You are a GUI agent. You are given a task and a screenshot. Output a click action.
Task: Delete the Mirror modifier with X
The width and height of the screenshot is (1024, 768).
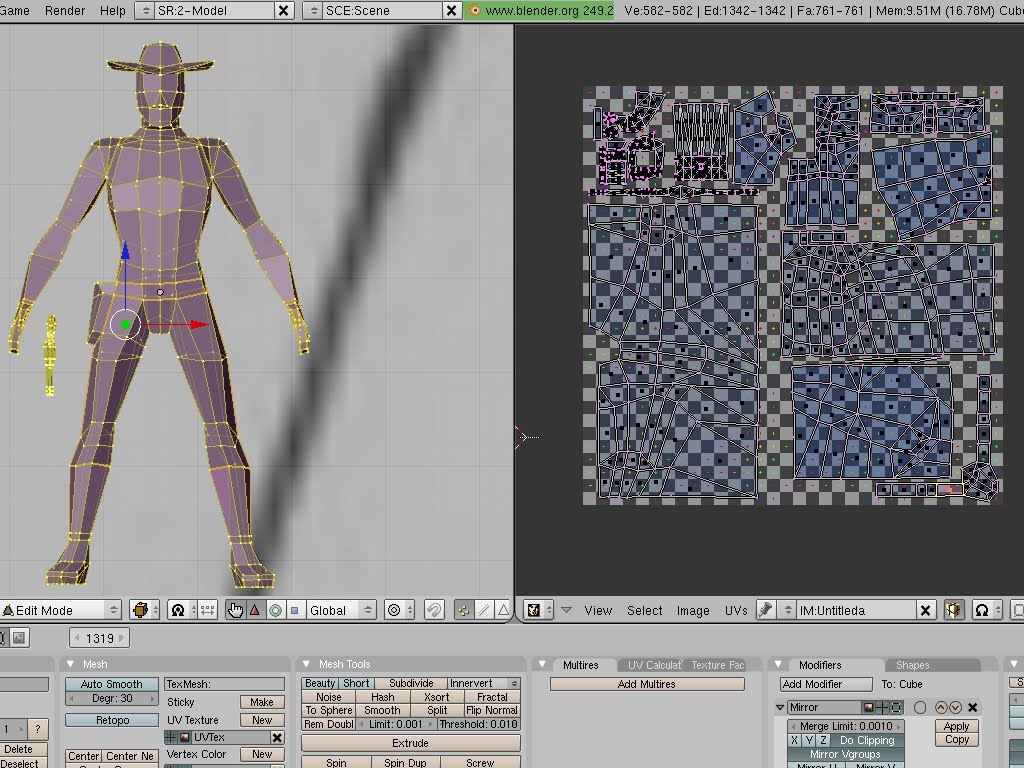click(x=972, y=707)
